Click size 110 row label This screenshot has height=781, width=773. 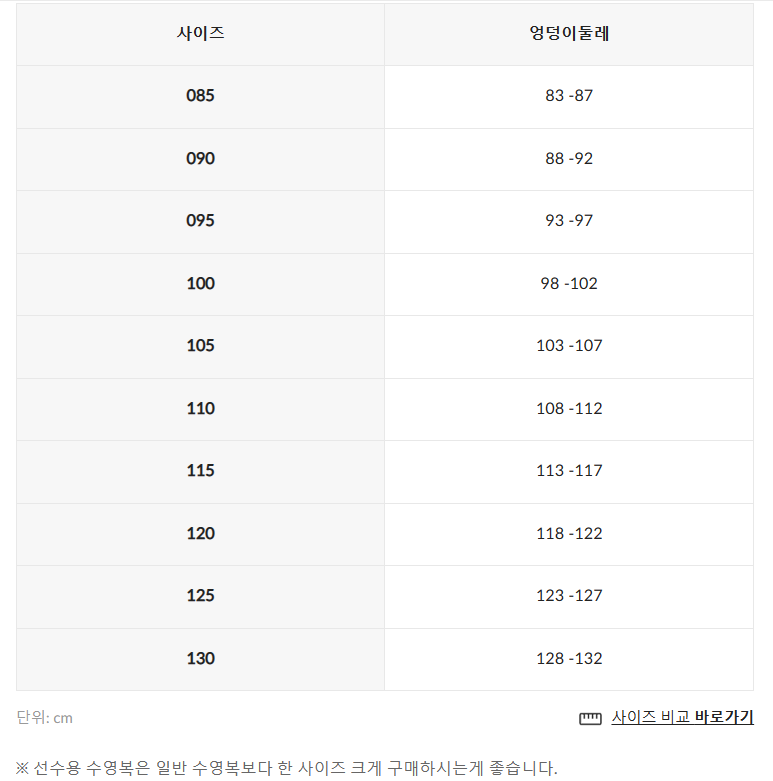click(200, 409)
